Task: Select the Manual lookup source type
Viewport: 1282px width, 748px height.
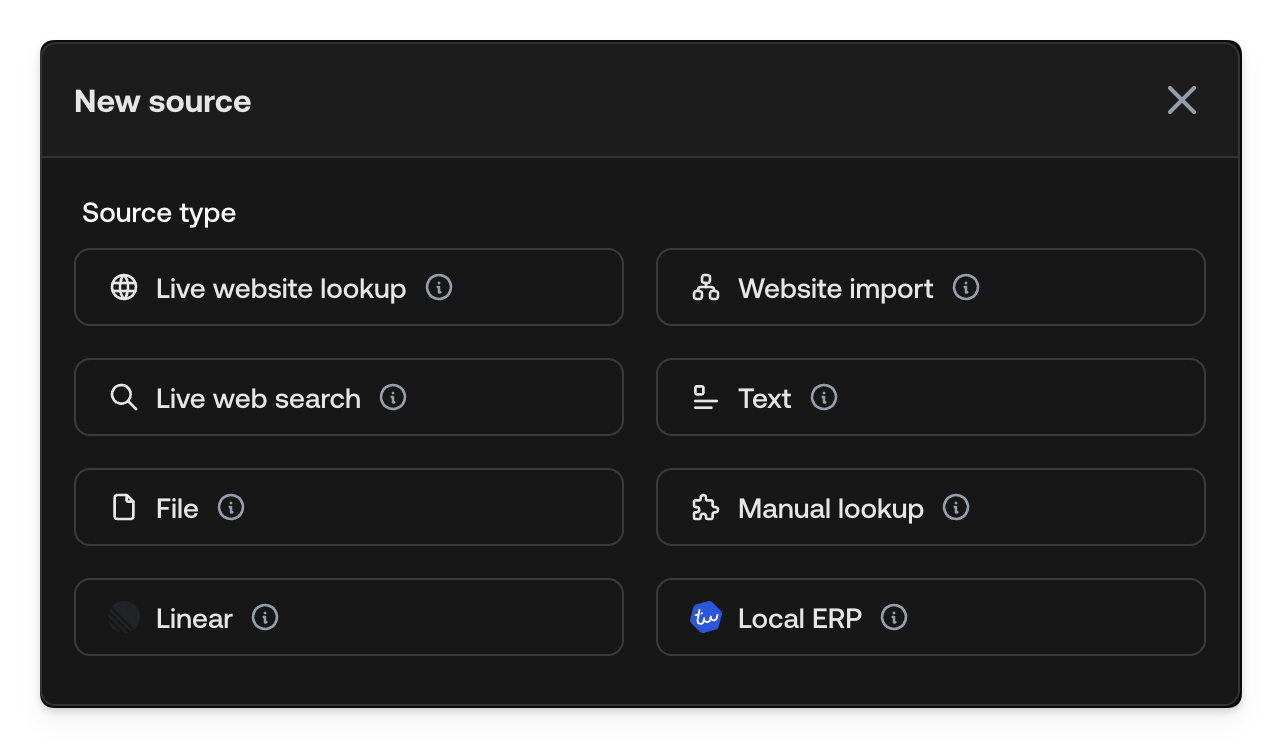Action: click(931, 507)
